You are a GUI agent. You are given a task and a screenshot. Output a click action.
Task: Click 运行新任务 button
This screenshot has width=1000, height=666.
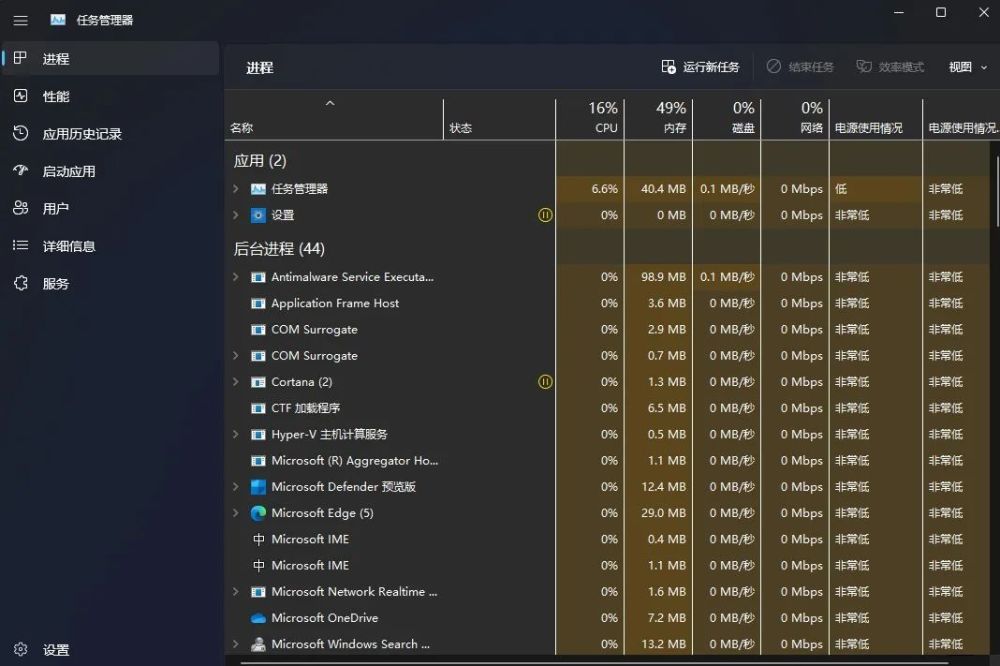[700, 67]
